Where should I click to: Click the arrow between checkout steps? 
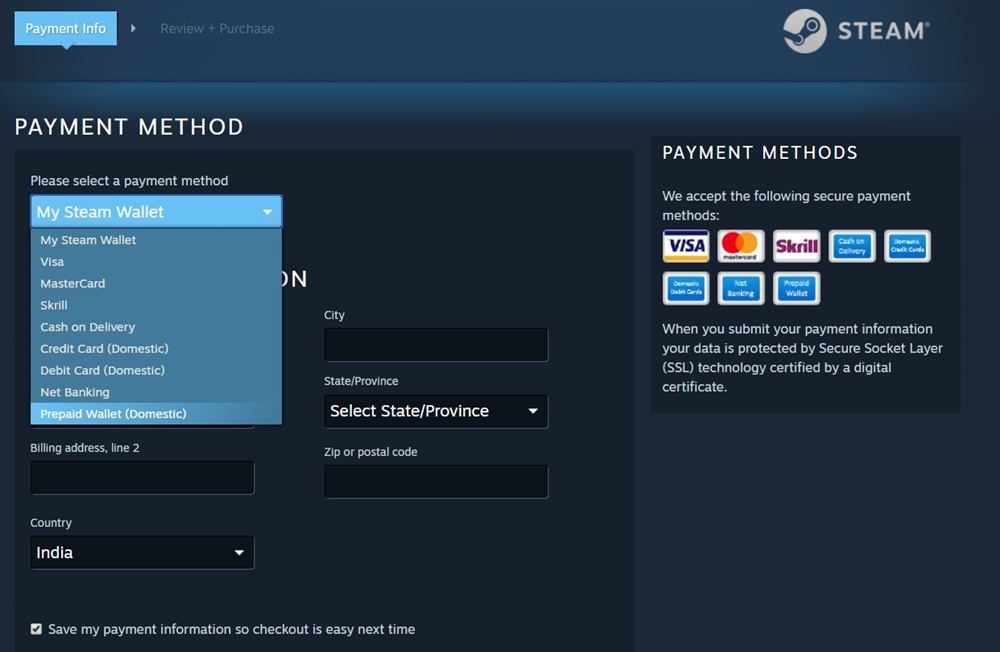133,29
